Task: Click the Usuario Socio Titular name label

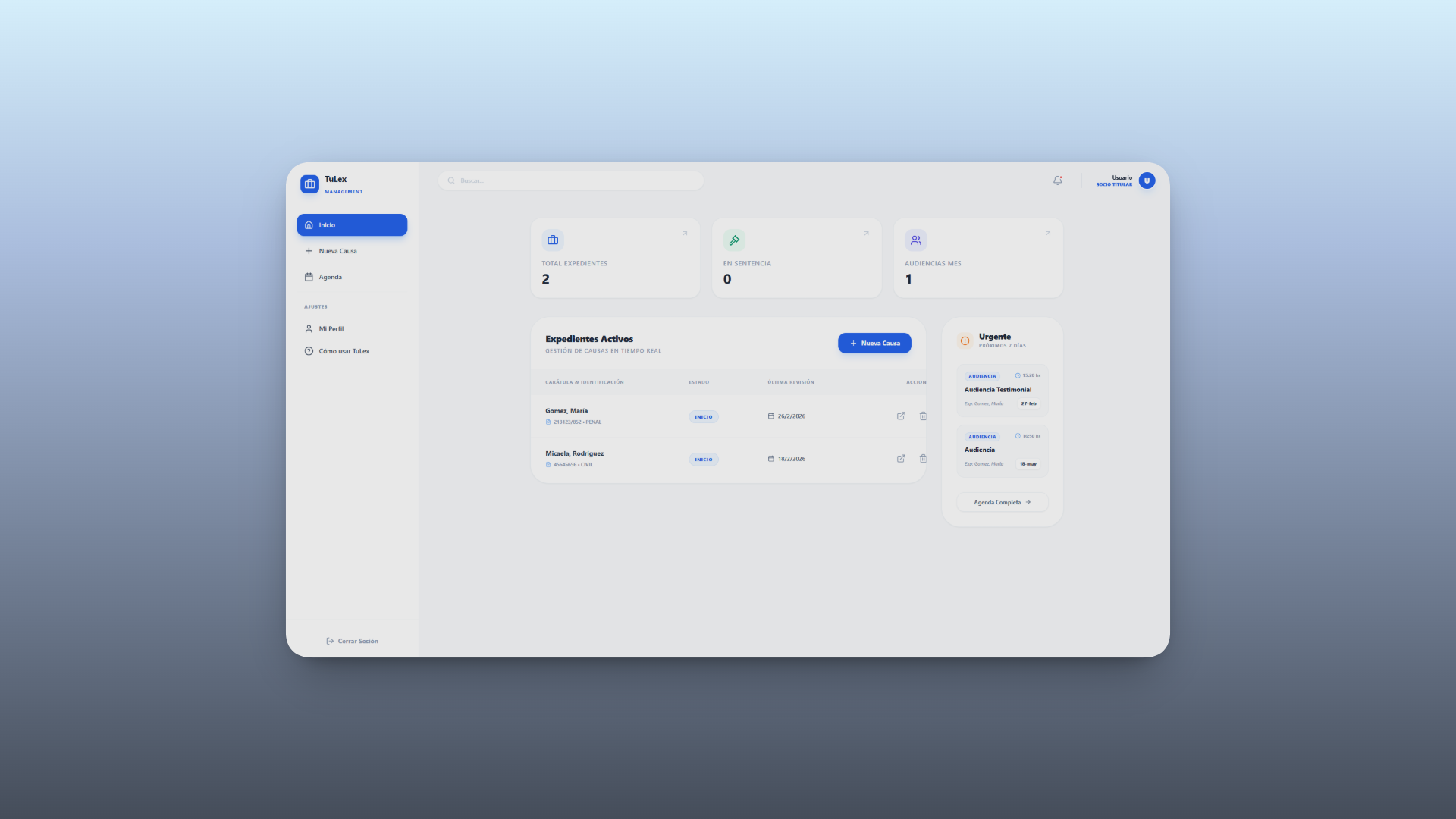Action: pyautogui.click(x=1114, y=180)
